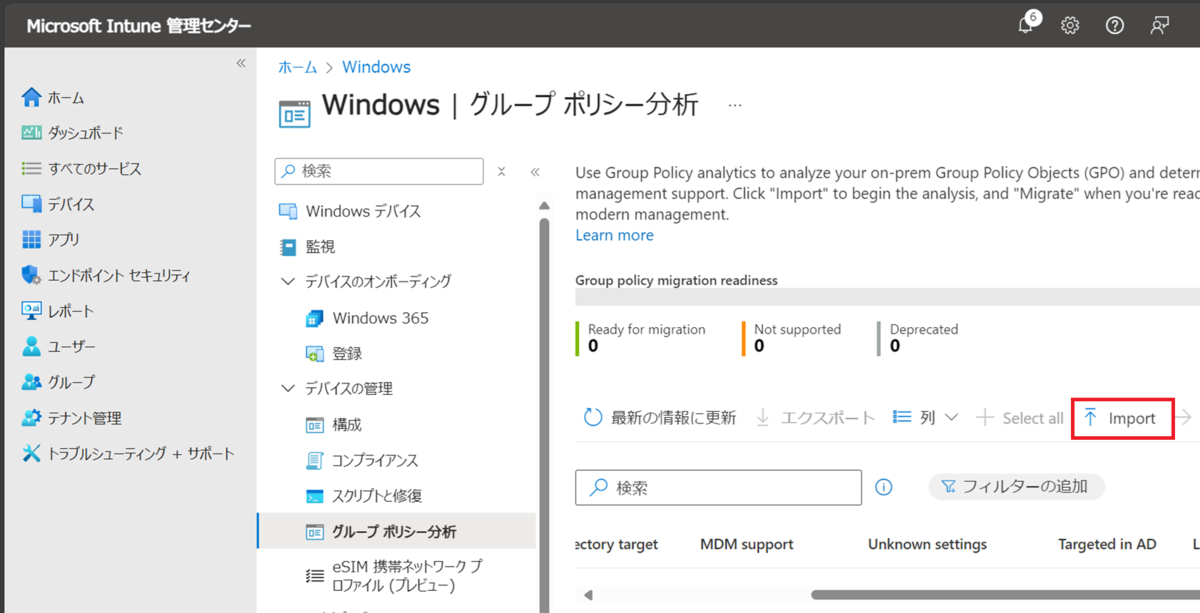Click the info icon beside search
The width and height of the screenshot is (1200, 613).
coord(884,487)
